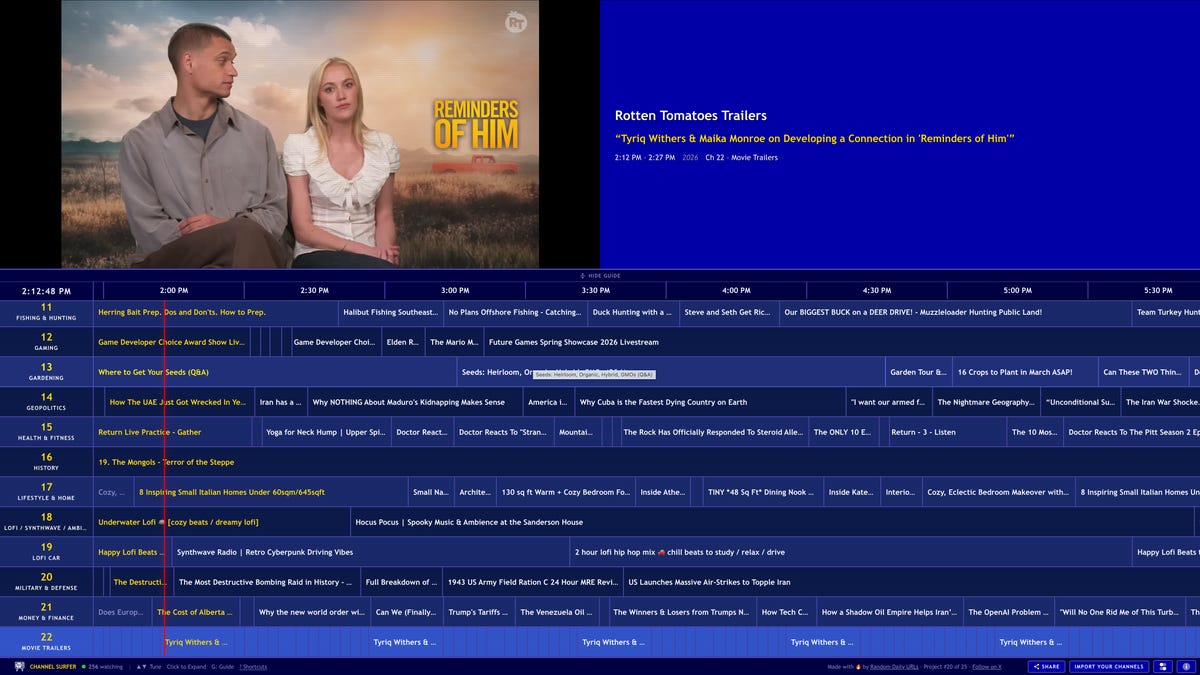Open the '!Shortcuts' link
Viewport: 1200px width, 675px height.
tap(253, 666)
